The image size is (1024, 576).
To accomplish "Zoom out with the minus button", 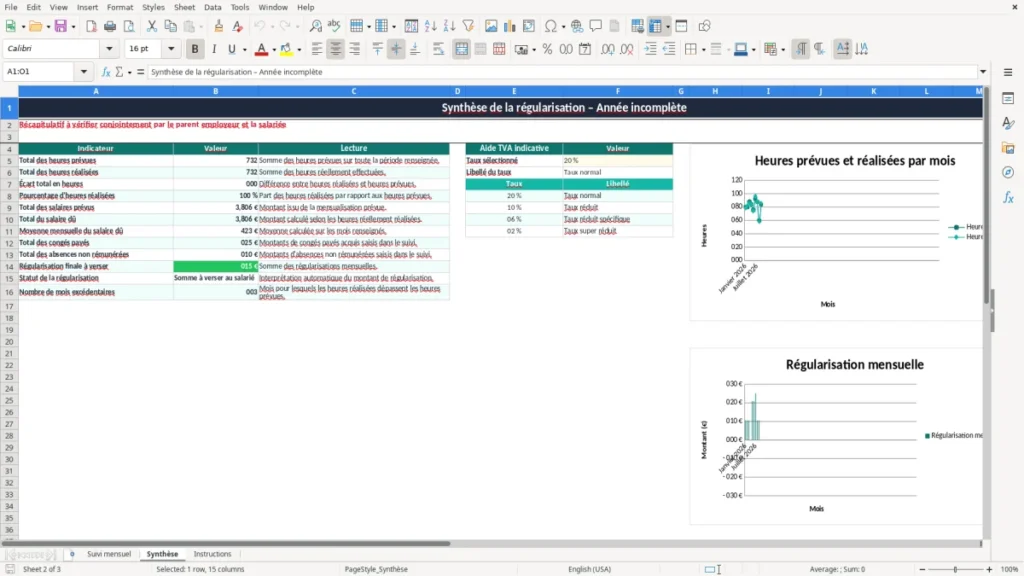I will [x=922, y=569].
